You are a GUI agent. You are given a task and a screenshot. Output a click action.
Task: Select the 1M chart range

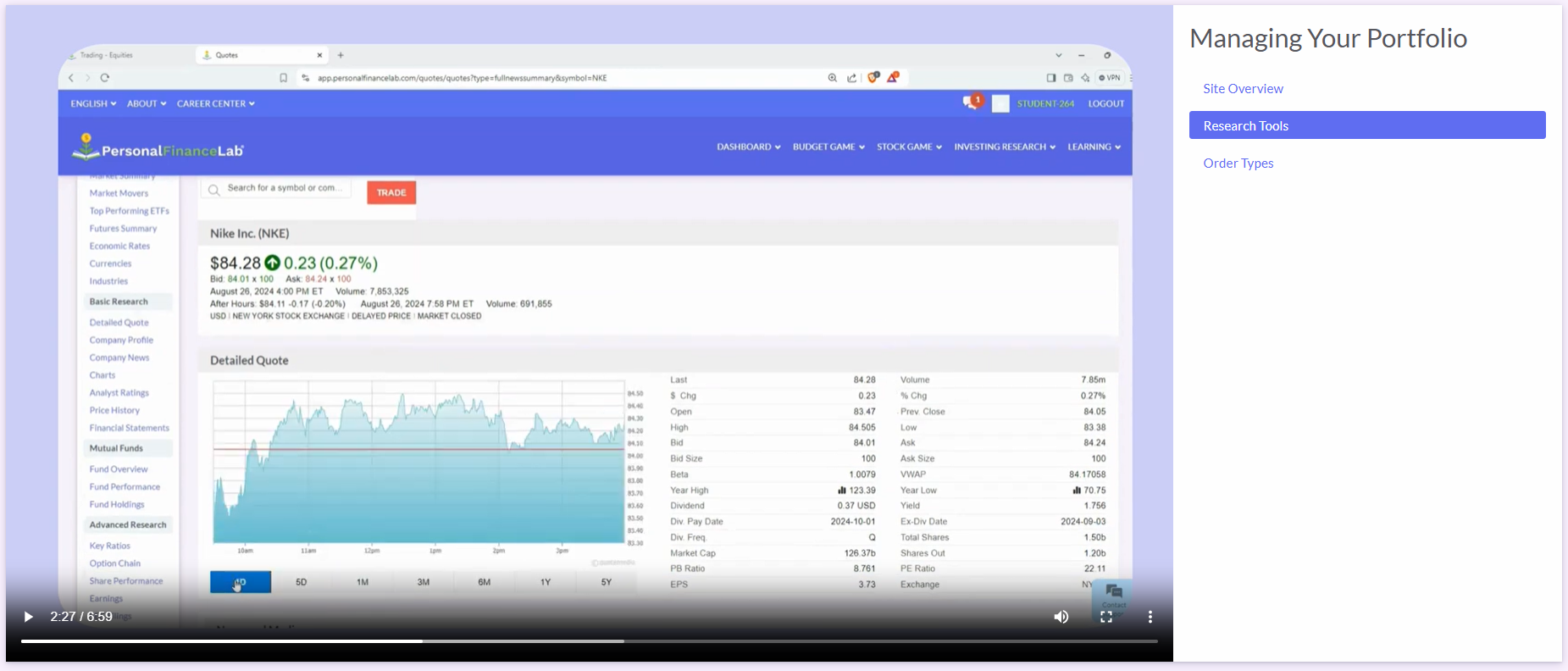(363, 582)
